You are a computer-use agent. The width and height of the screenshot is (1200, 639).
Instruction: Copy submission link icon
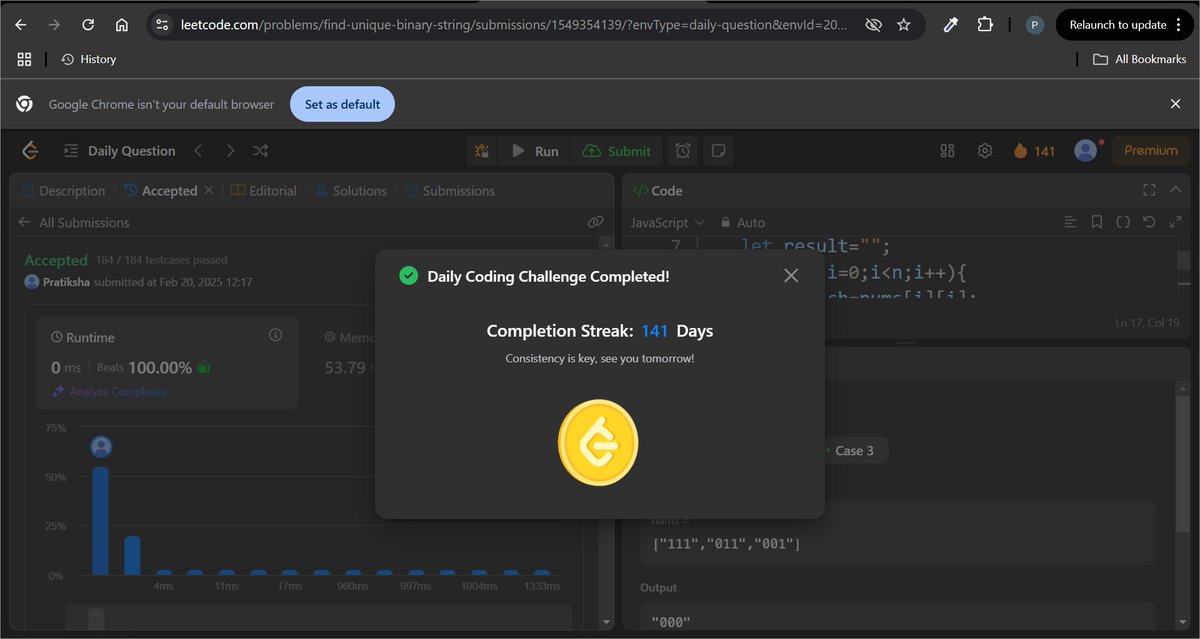595,222
